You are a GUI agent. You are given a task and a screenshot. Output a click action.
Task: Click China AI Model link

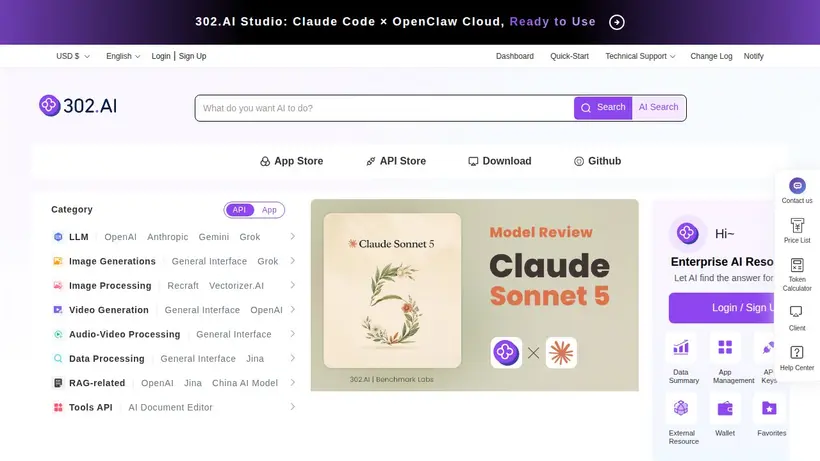[x=245, y=383]
